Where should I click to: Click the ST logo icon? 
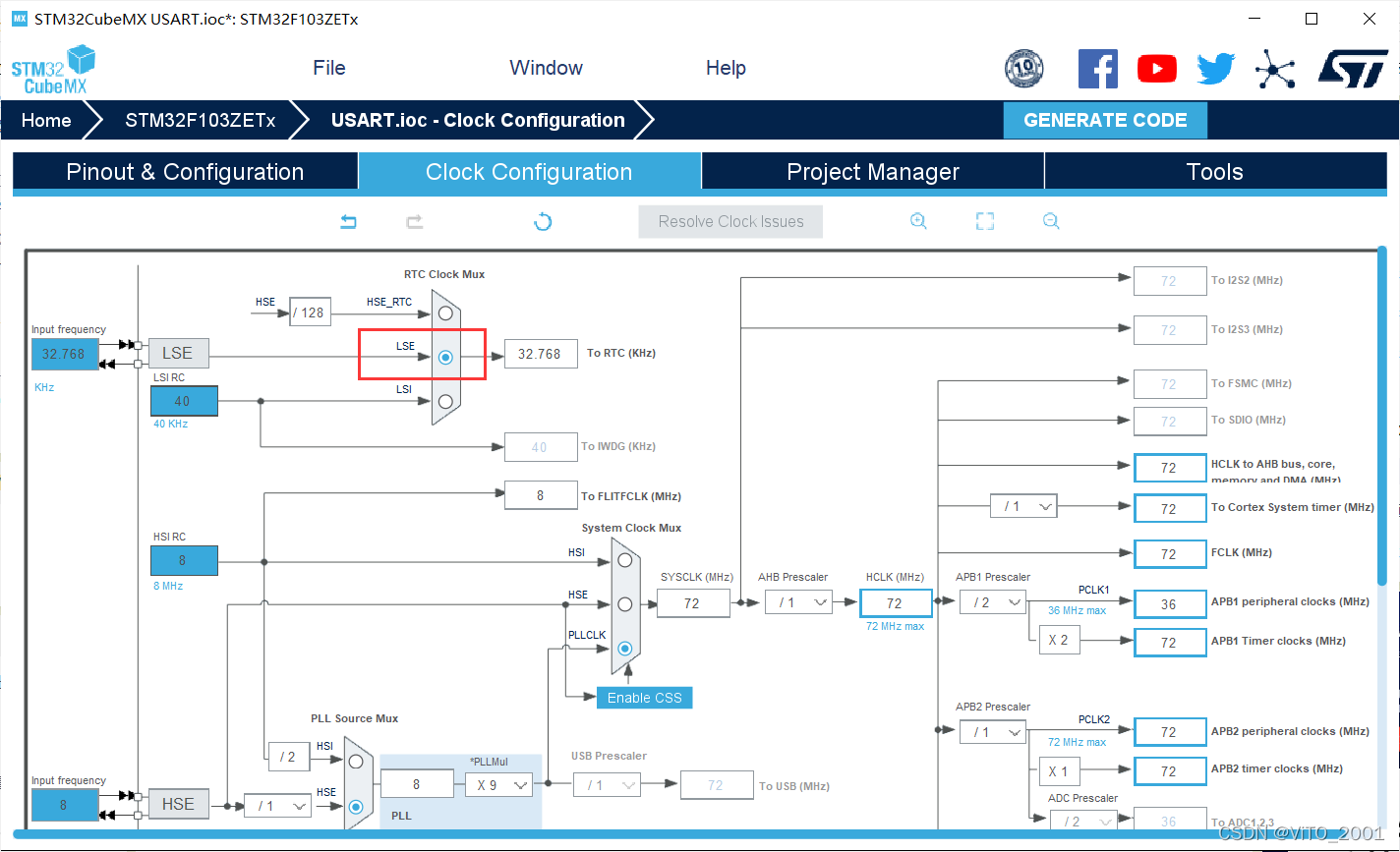click(x=1353, y=69)
